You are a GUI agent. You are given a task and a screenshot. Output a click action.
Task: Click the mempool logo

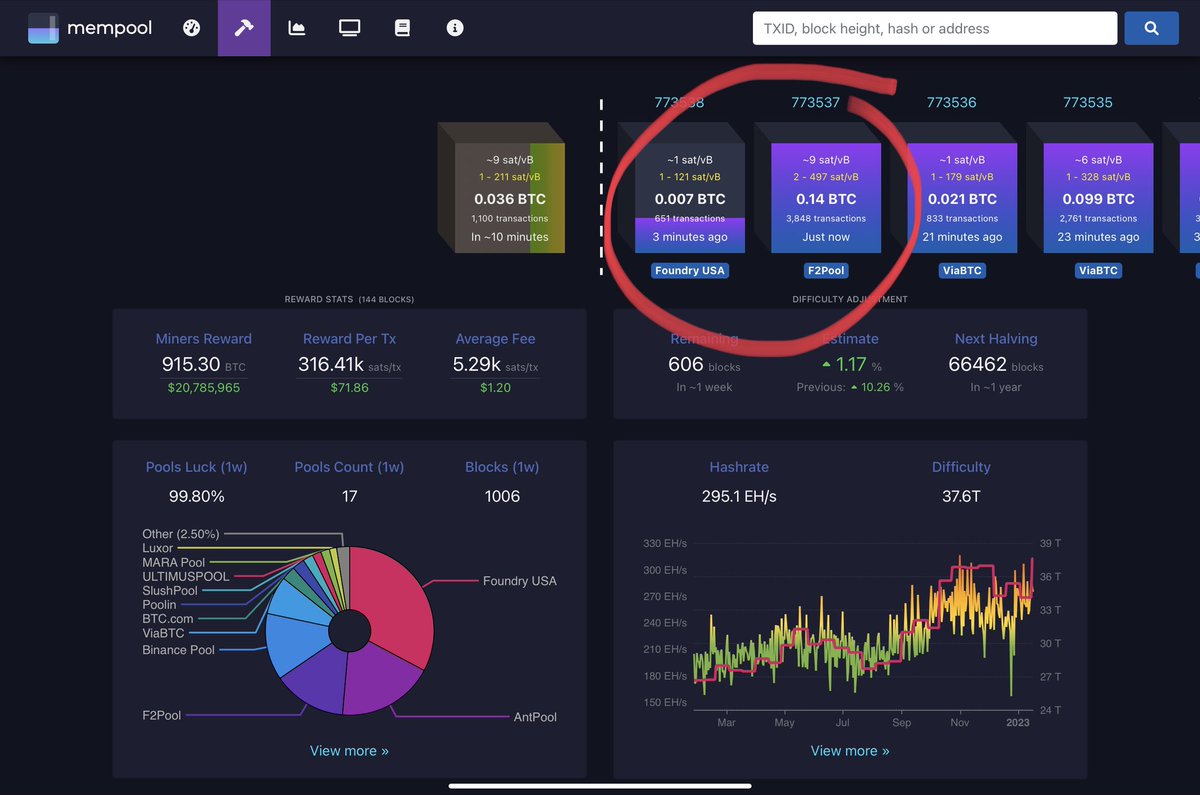[90, 28]
